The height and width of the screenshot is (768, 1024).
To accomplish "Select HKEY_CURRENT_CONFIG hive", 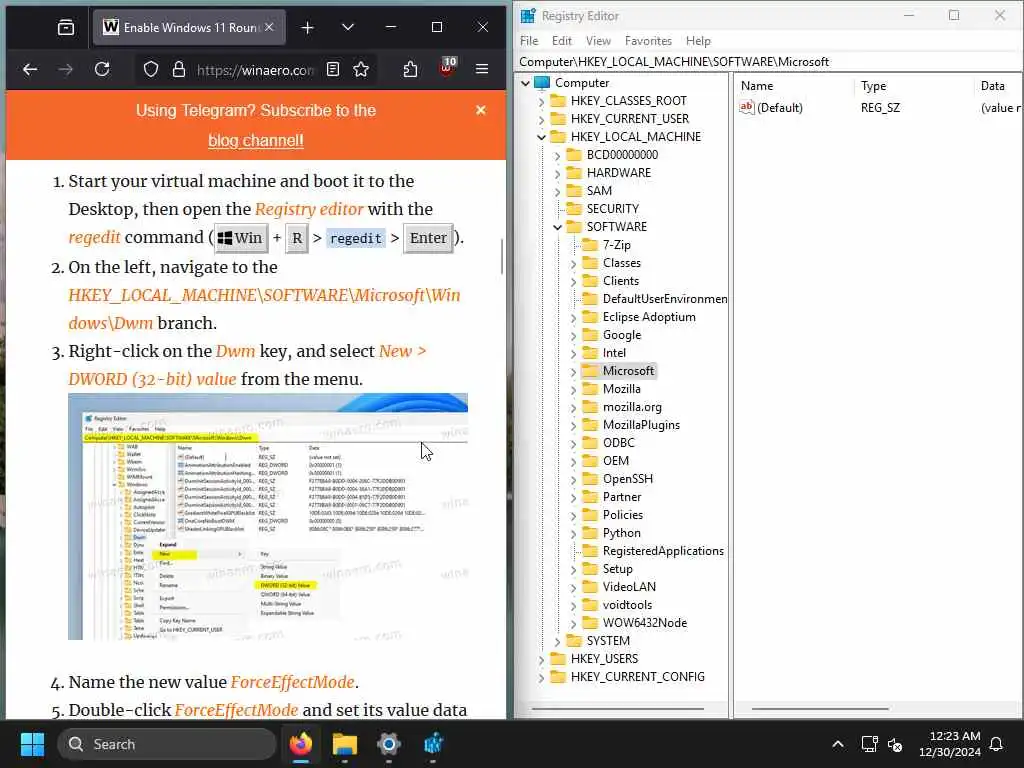I will [x=637, y=677].
